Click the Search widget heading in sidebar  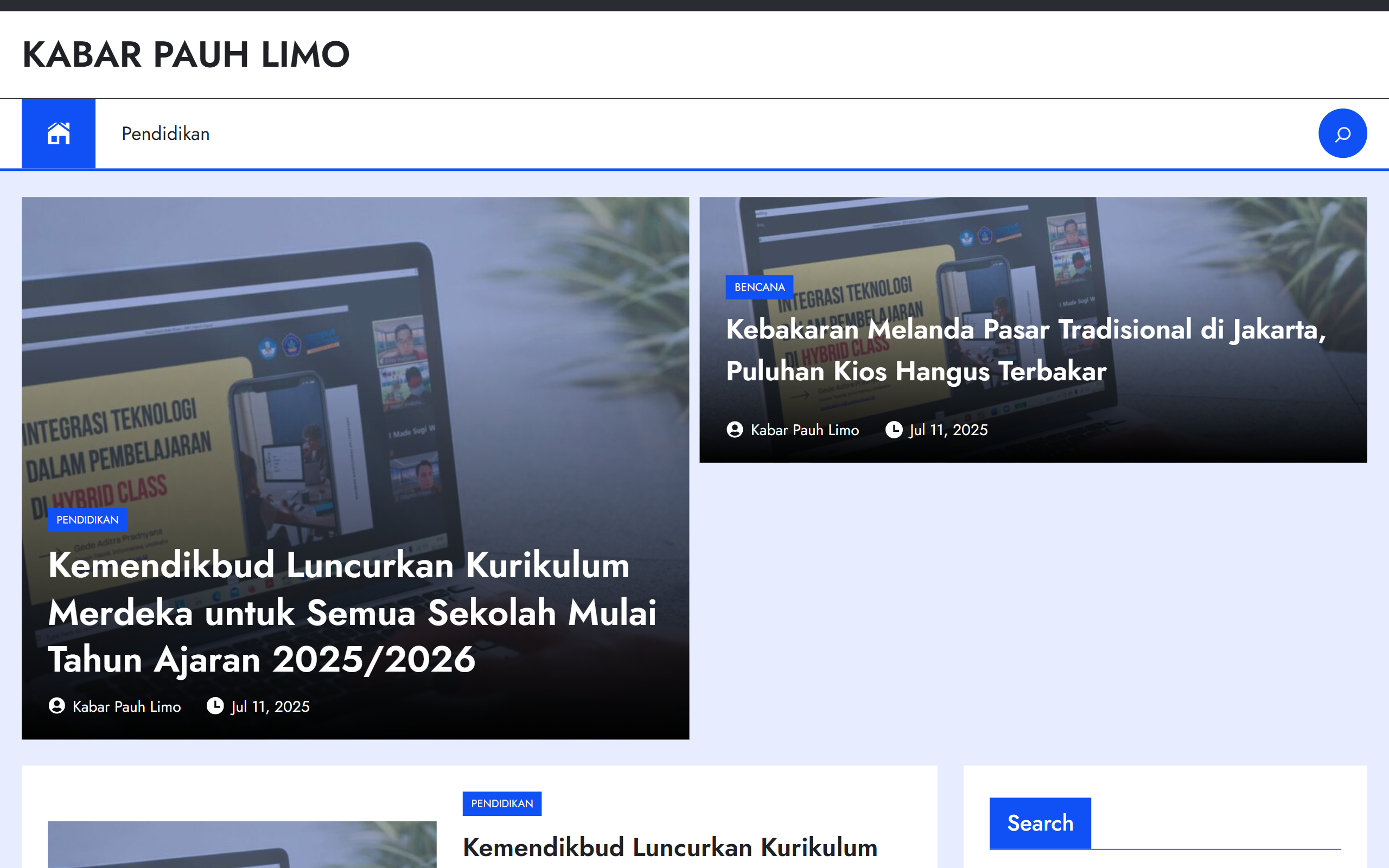(x=1040, y=822)
